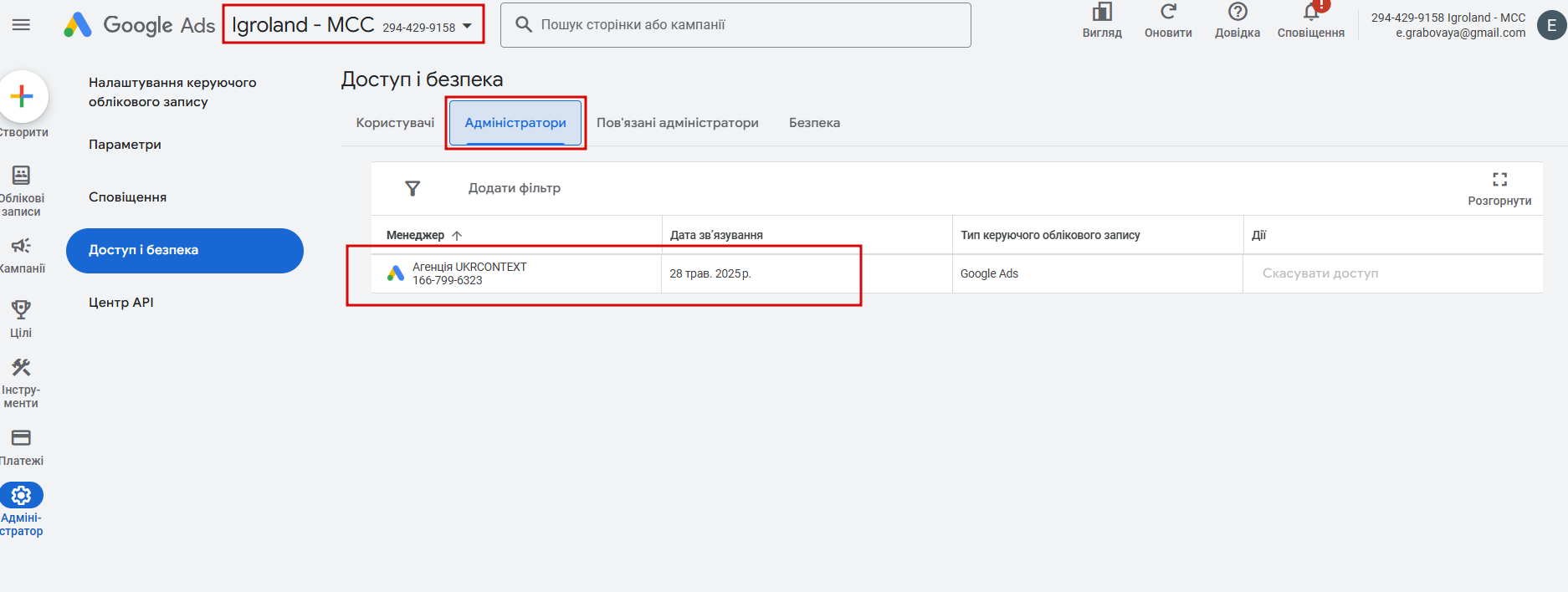This screenshot has height=592, width=1568.
Task: Switch to the Адміністратори tab
Action: (515, 123)
